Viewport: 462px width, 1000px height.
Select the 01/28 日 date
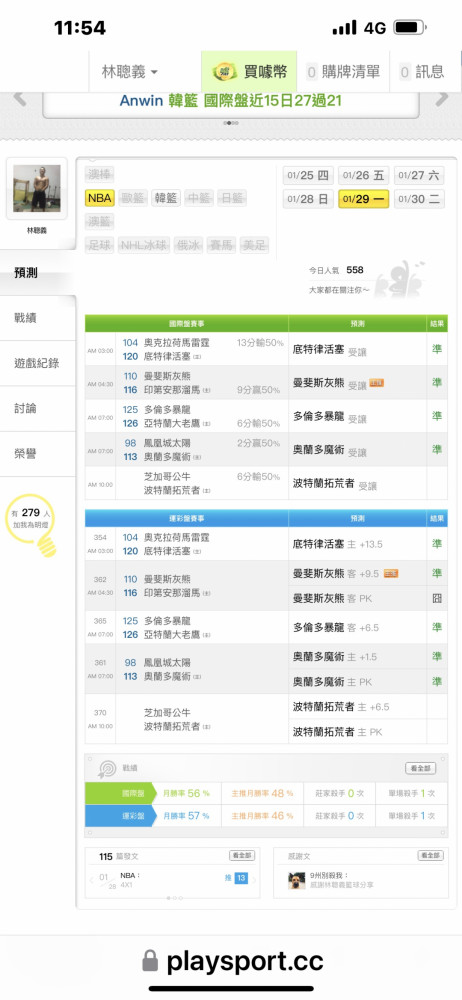coord(308,199)
